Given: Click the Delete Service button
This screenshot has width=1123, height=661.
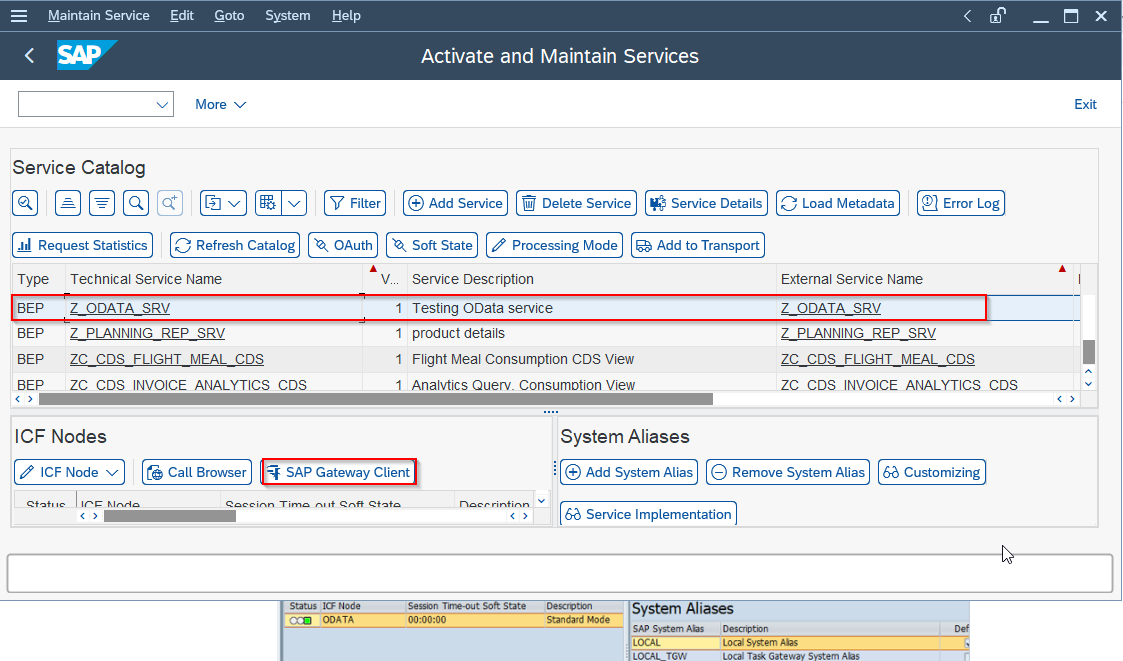Looking at the screenshot, I should pos(577,203).
